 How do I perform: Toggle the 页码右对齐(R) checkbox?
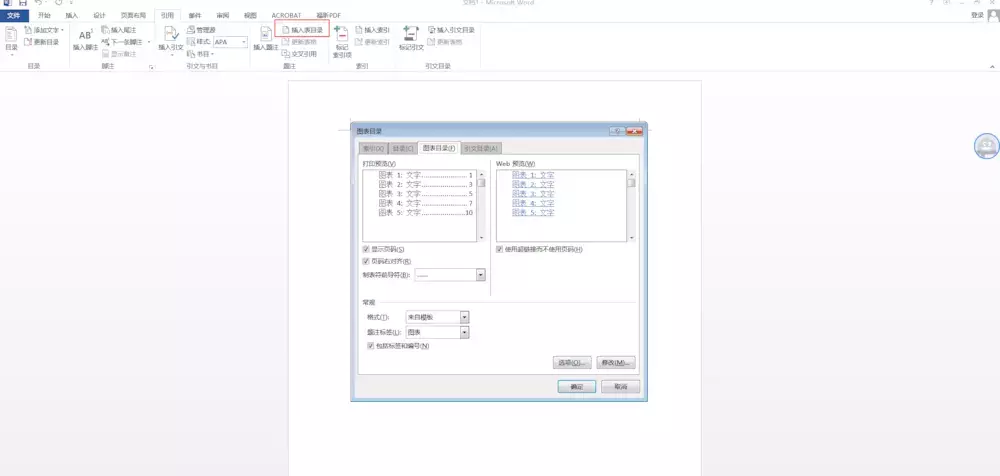[366, 262]
